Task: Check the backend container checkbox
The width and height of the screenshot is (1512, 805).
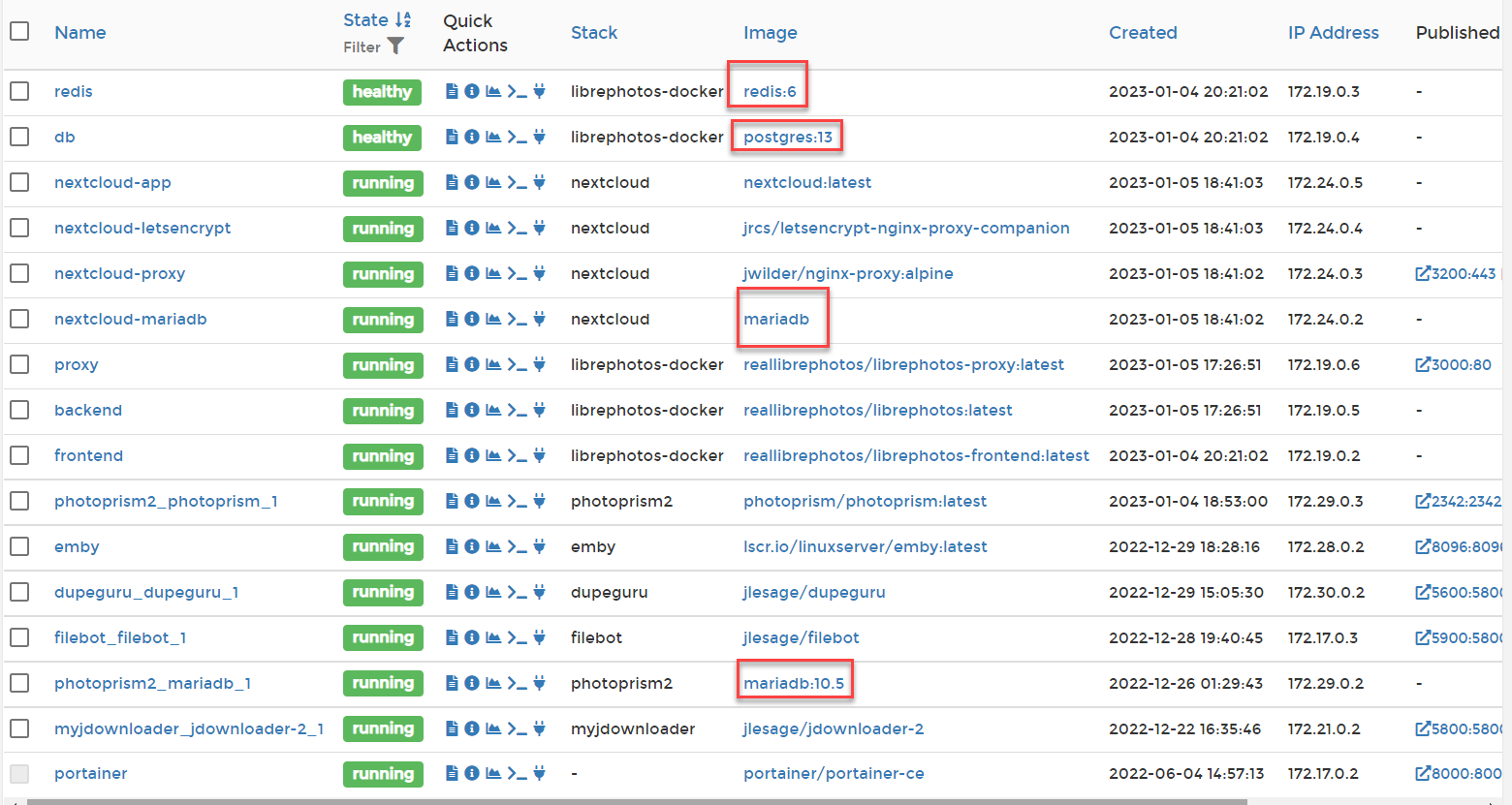Action: click(x=19, y=410)
